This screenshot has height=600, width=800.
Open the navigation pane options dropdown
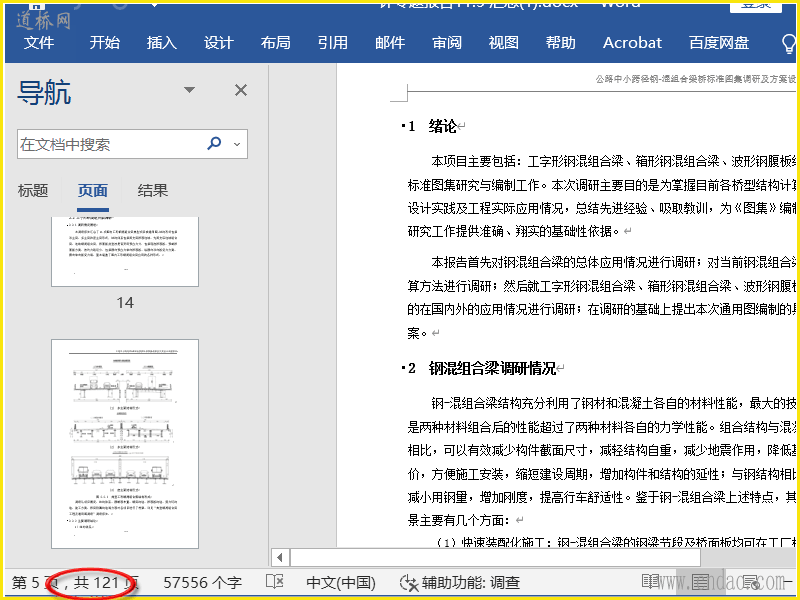[189, 91]
